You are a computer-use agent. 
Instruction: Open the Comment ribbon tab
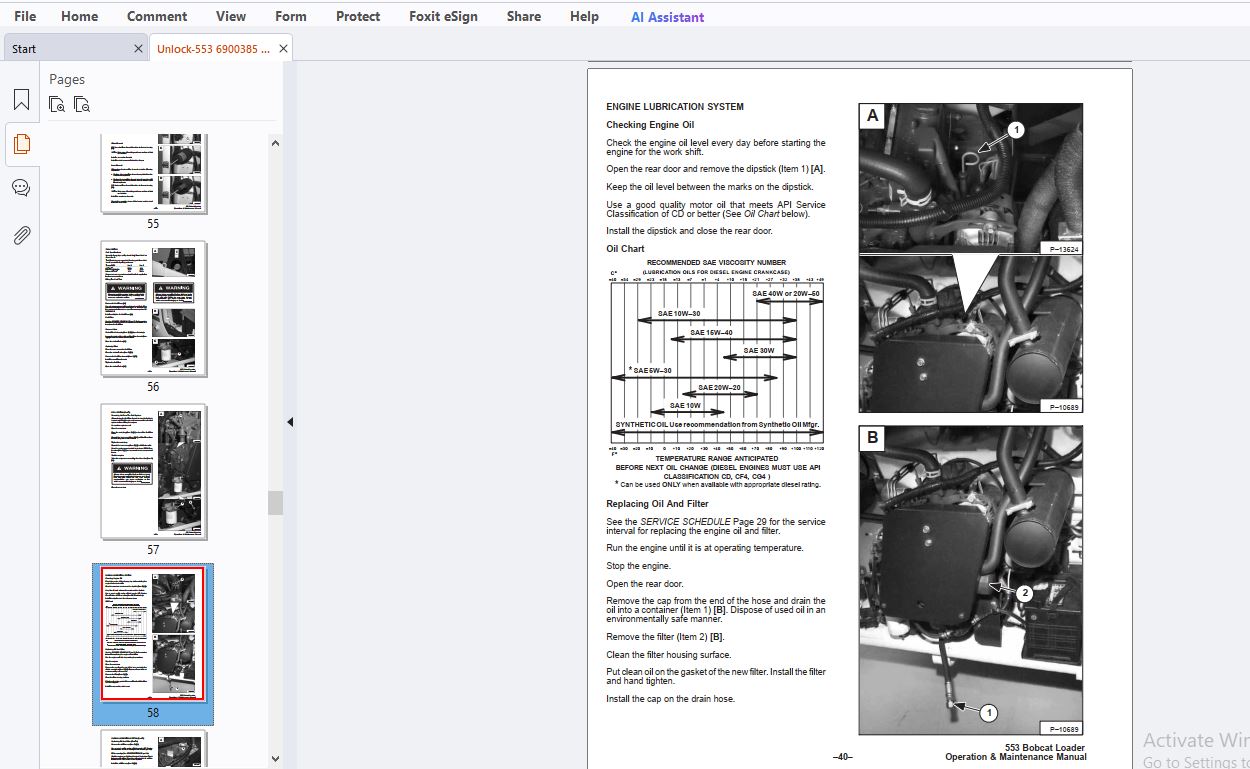click(157, 16)
